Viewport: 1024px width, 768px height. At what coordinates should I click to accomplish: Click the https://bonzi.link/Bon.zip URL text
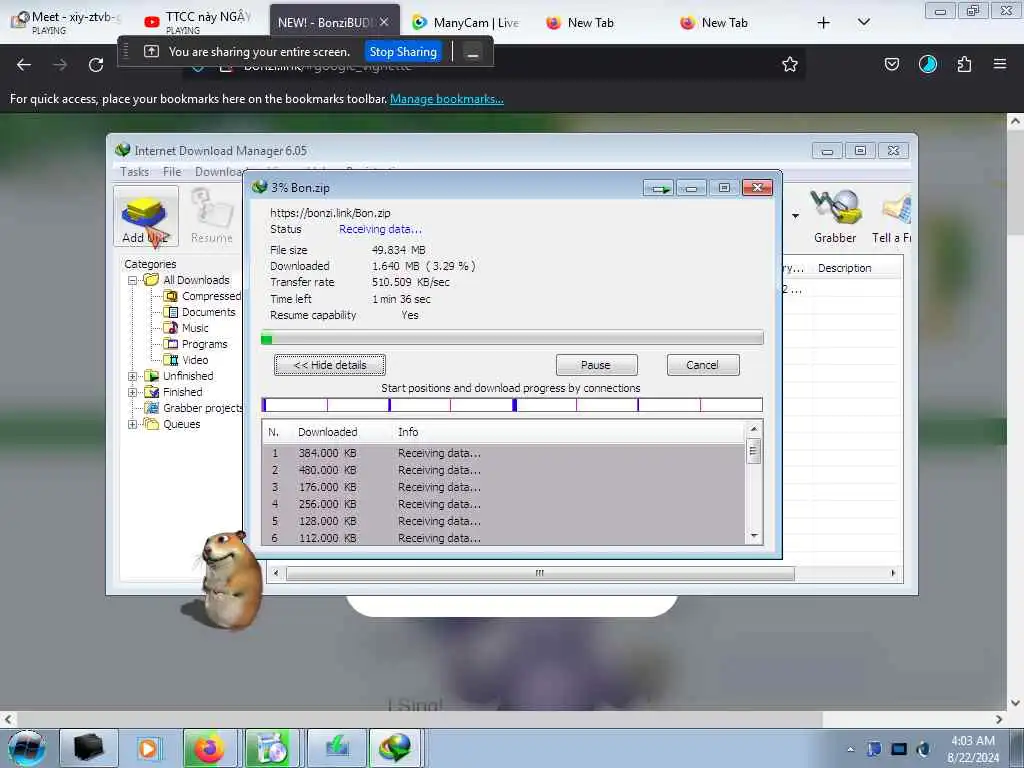330,213
